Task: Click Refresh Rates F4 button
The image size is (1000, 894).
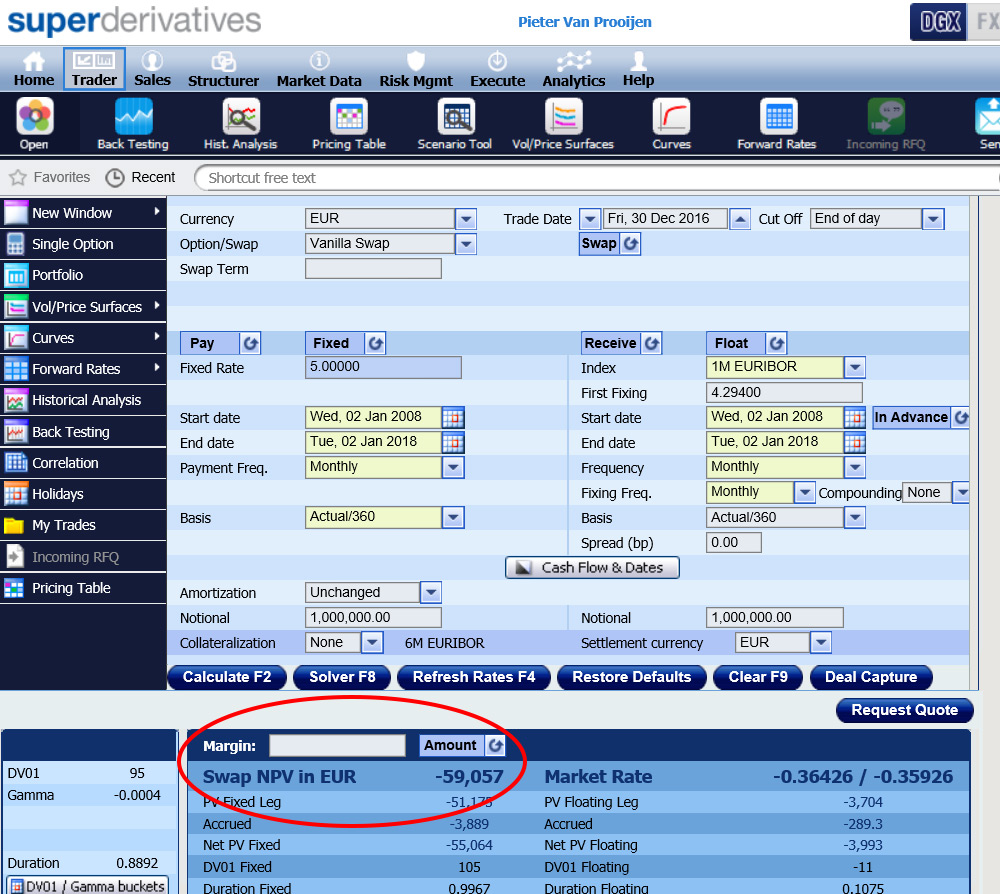Action: tap(474, 677)
